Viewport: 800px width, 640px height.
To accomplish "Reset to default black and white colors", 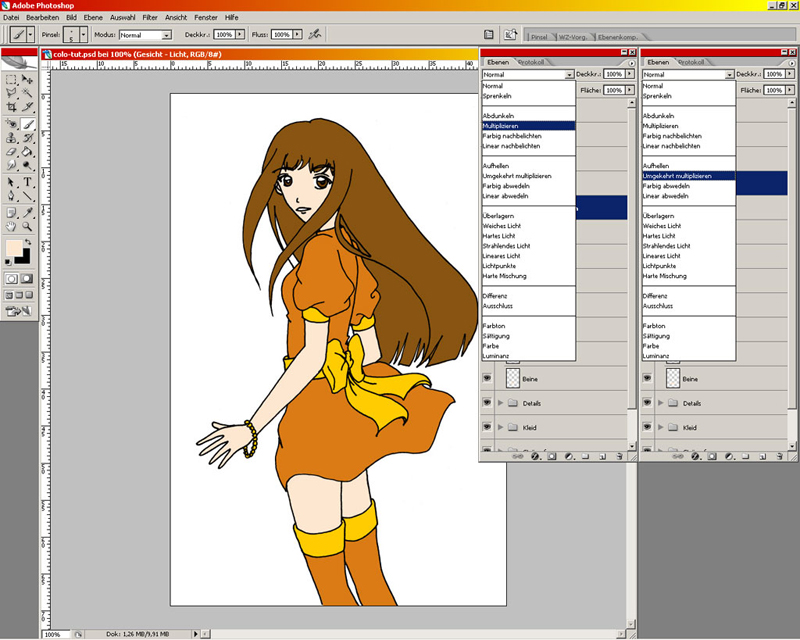I will point(8,262).
